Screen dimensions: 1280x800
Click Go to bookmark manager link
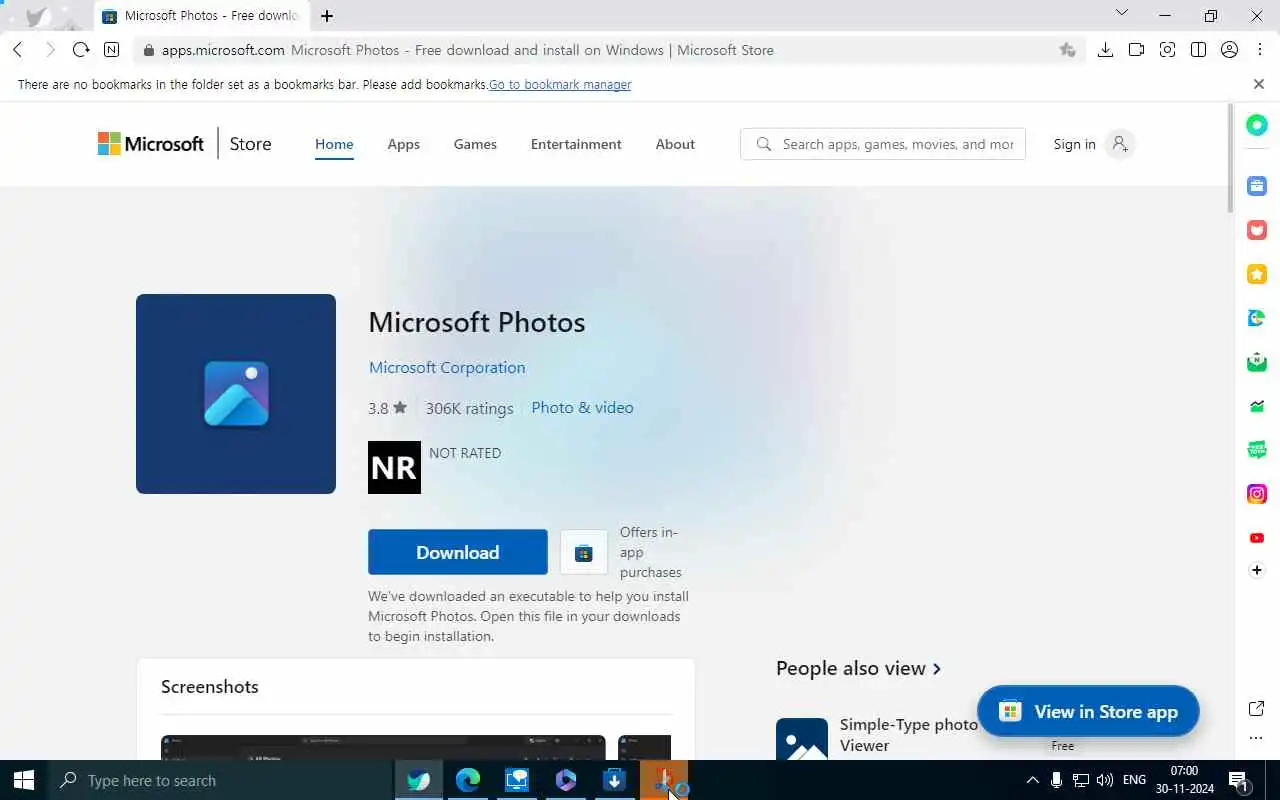point(560,85)
